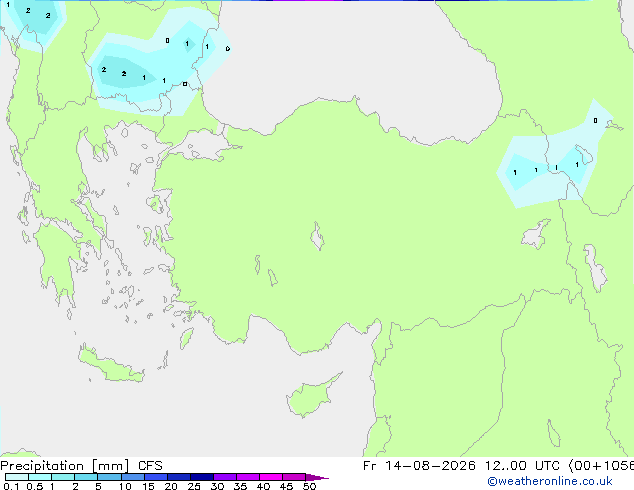Open the weatheronline.co.uk copyright link
634x490 pixels.
tap(549, 481)
